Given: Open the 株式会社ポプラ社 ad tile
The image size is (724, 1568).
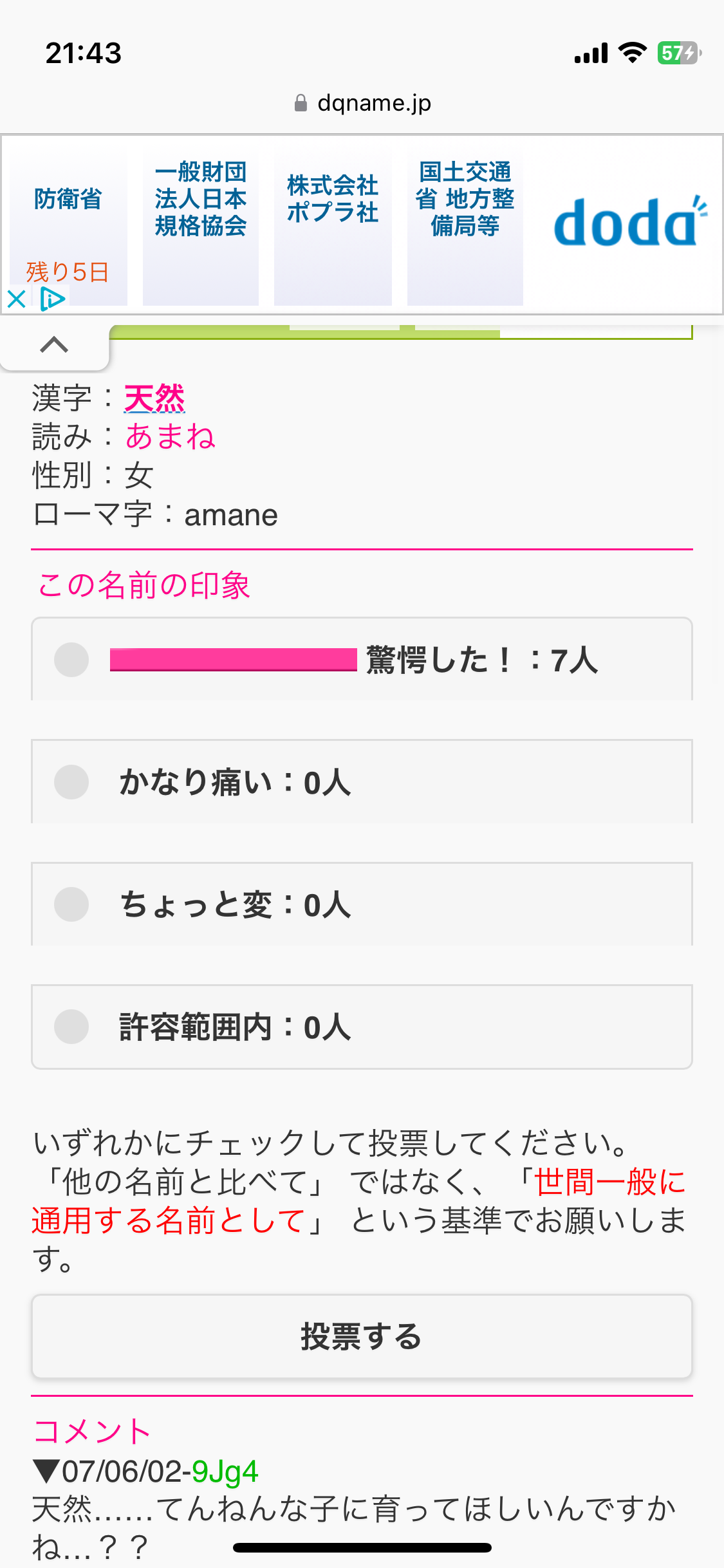Looking at the screenshot, I should click(333, 227).
